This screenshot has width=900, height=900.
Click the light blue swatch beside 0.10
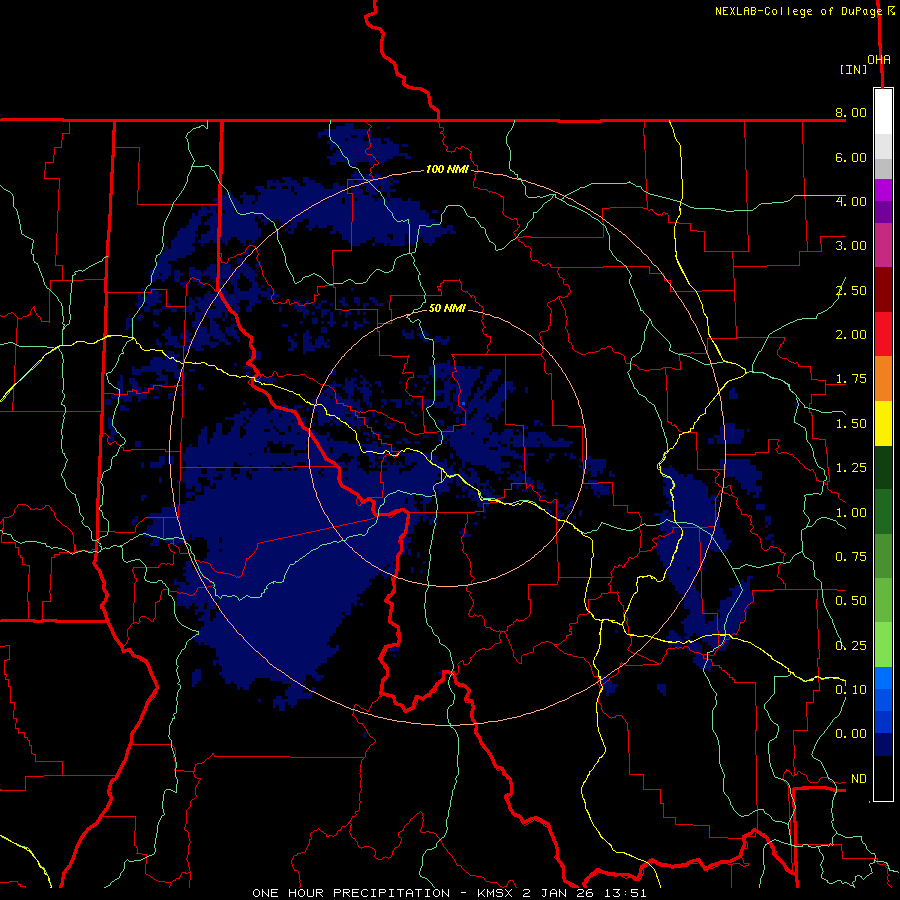[x=883, y=678]
